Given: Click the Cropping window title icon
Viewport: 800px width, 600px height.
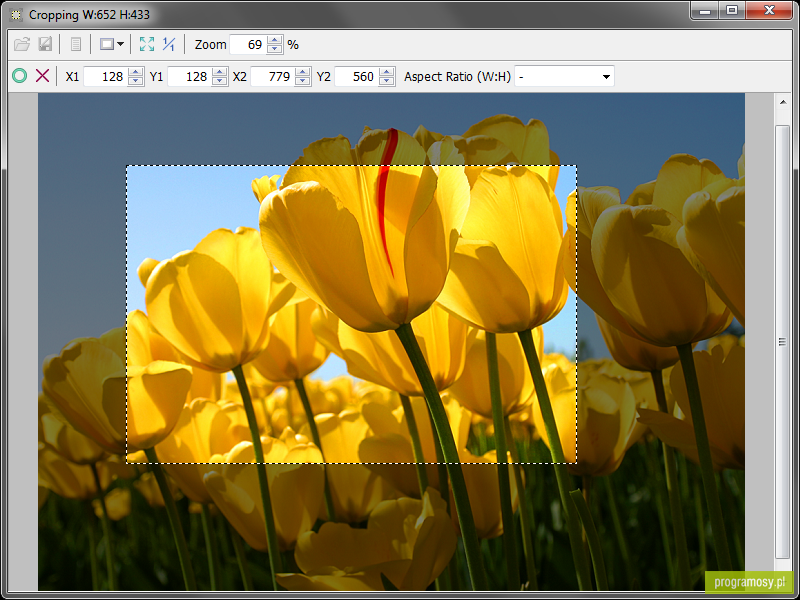Looking at the screenshot, I should pos(16,15).
